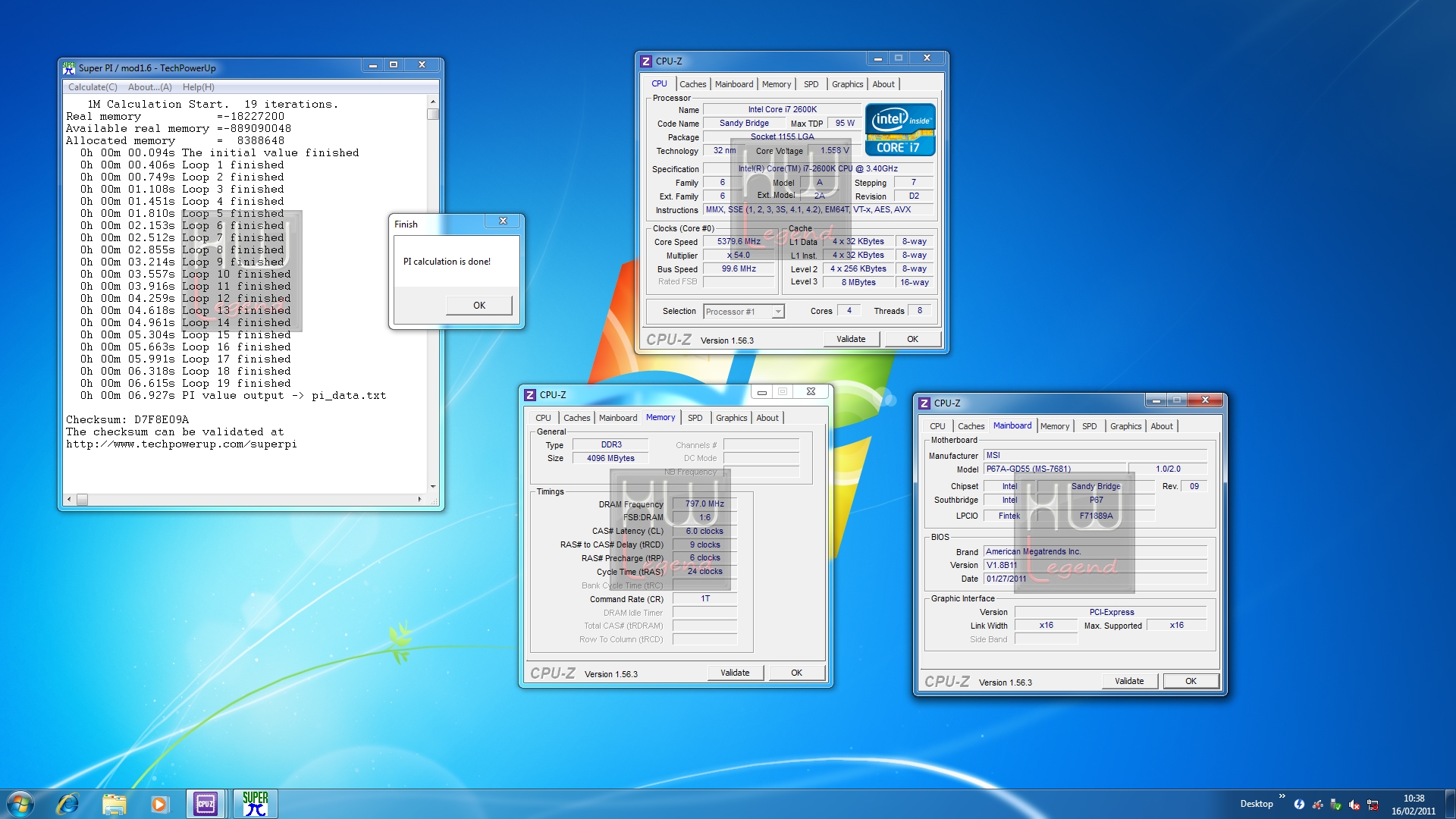Click the BIOS version V1.8B11 field
Image resolution: width=1456 pixels, height=819 pixels.
coord(1095,565)
